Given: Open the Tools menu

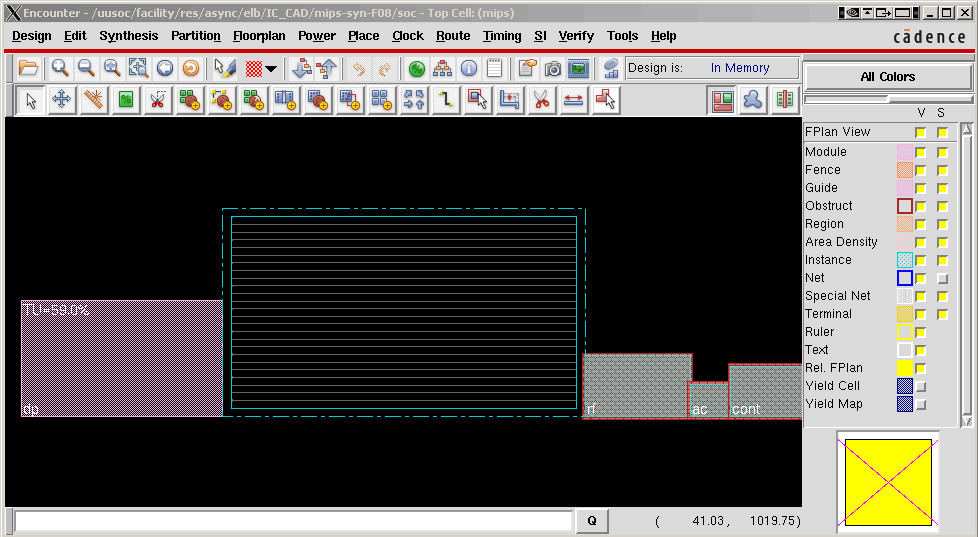Looking at the screenshot, I should point(622,36).
